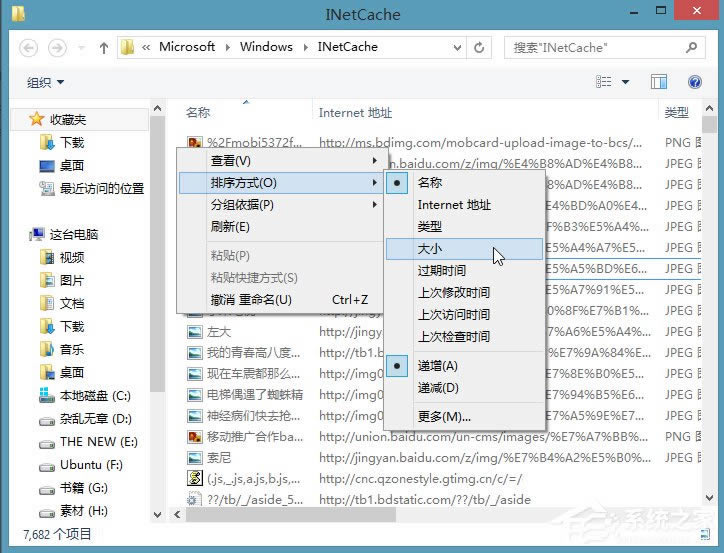The image size is (724, 553).
Task: Go back with the Back arrow button
Action: click(28, 48)
